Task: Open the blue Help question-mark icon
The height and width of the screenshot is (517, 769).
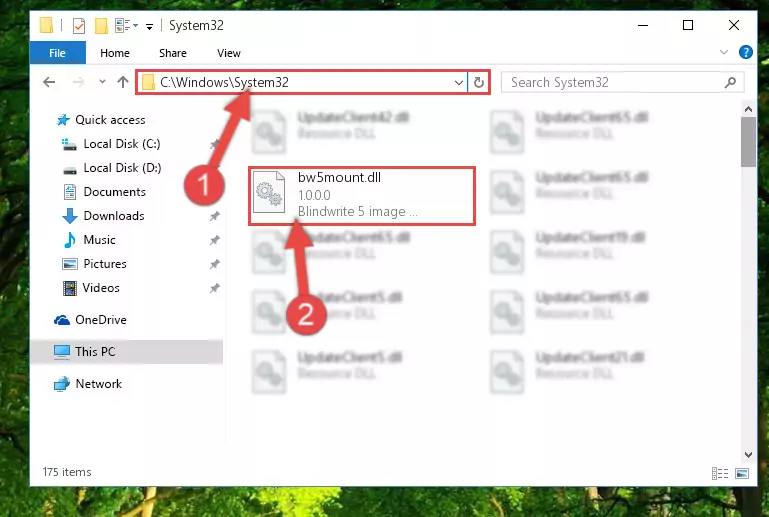Action: (x=745, y=52)
